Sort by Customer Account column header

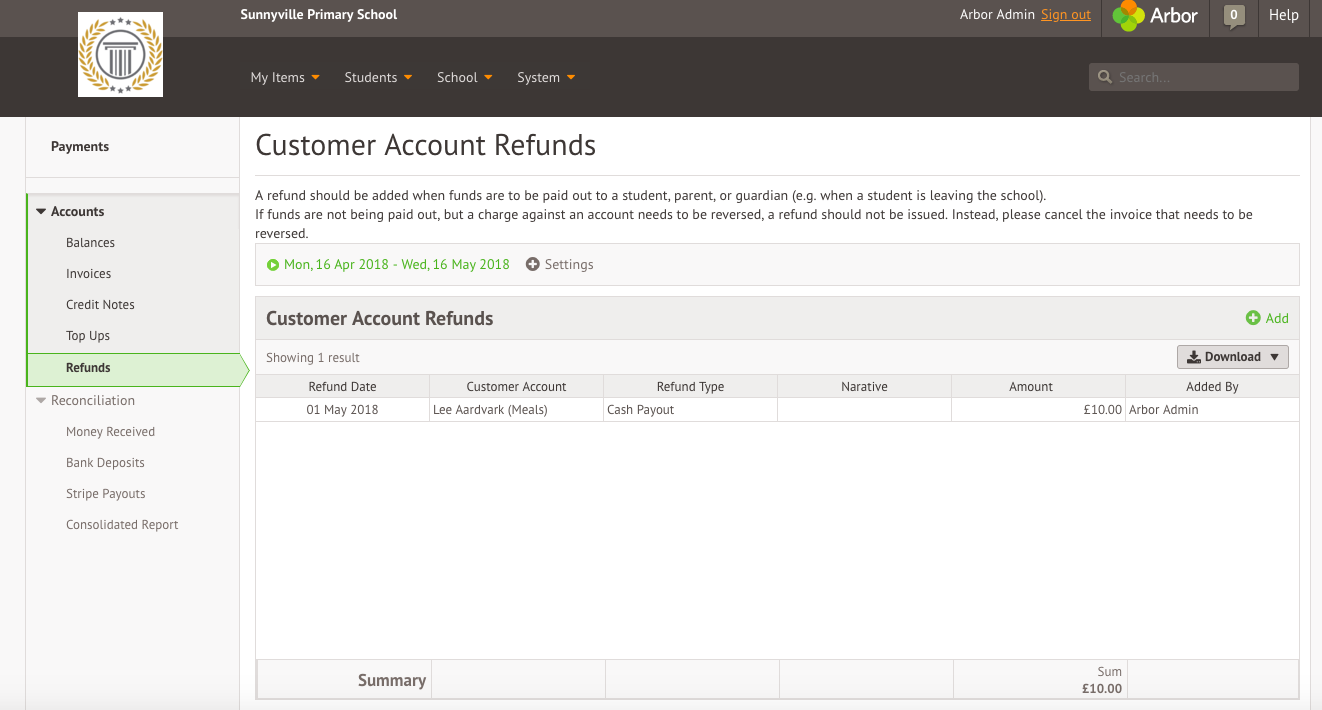coord(516,387)
